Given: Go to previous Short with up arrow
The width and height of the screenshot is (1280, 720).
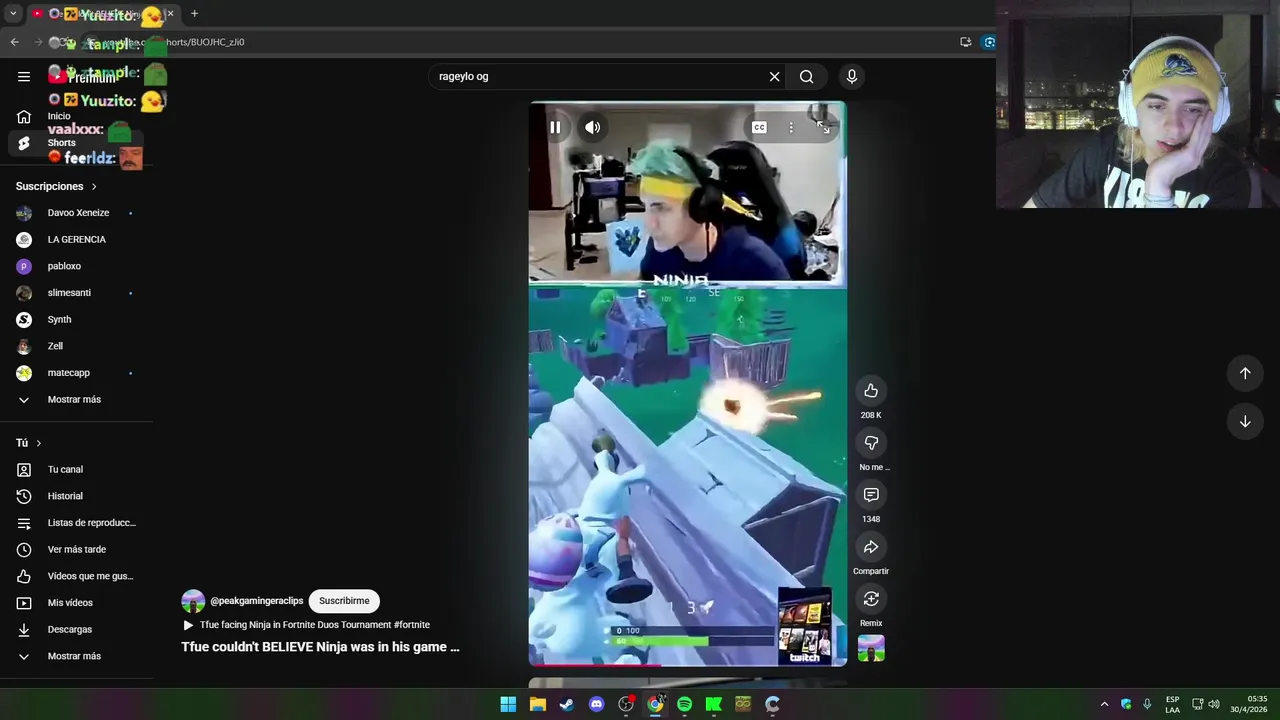Looking at the screenshot, I should pyautogui.click(x=1245, y=373).
